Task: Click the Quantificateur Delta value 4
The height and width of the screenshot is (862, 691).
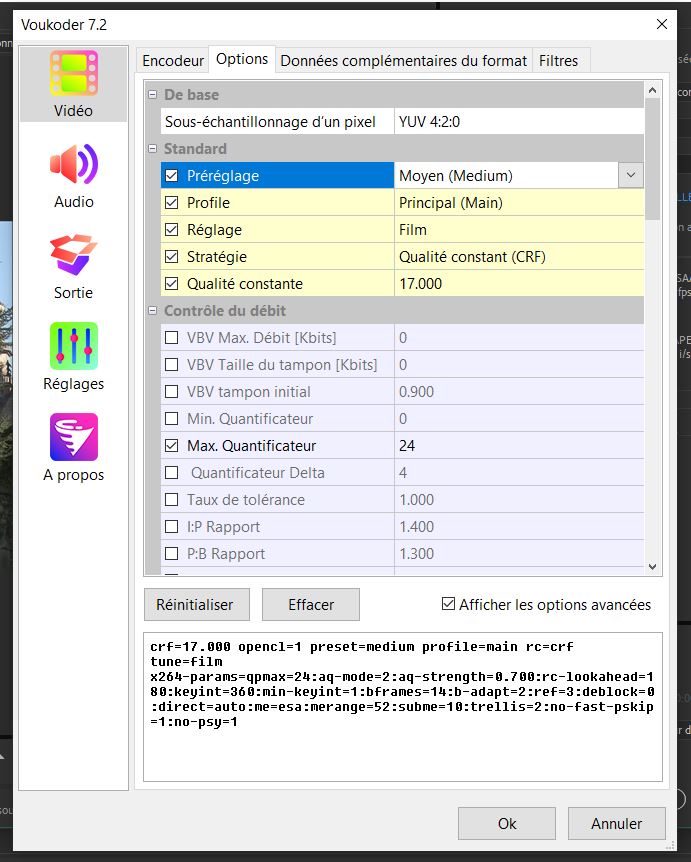Action: point(519,472)
